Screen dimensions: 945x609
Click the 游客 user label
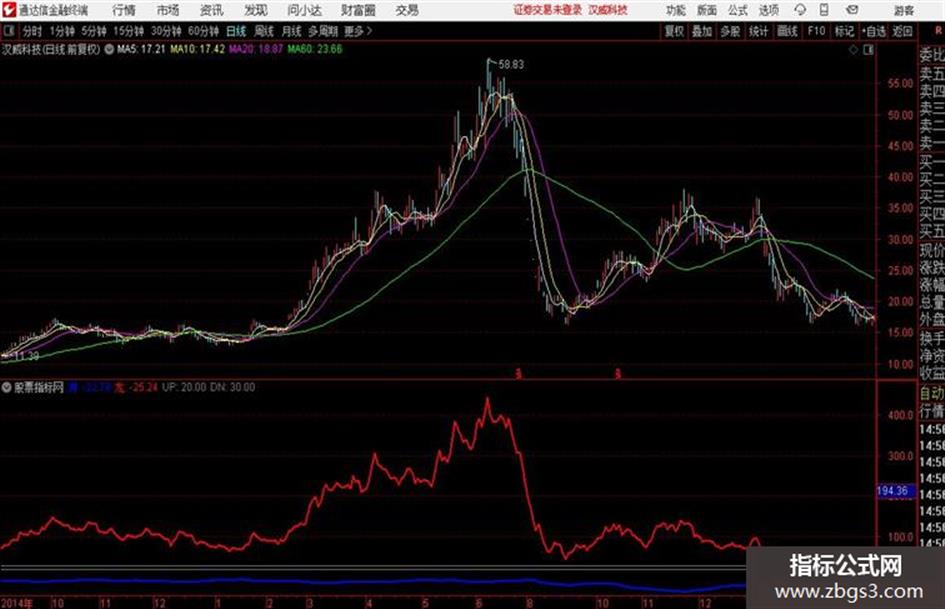coord(903,10)
